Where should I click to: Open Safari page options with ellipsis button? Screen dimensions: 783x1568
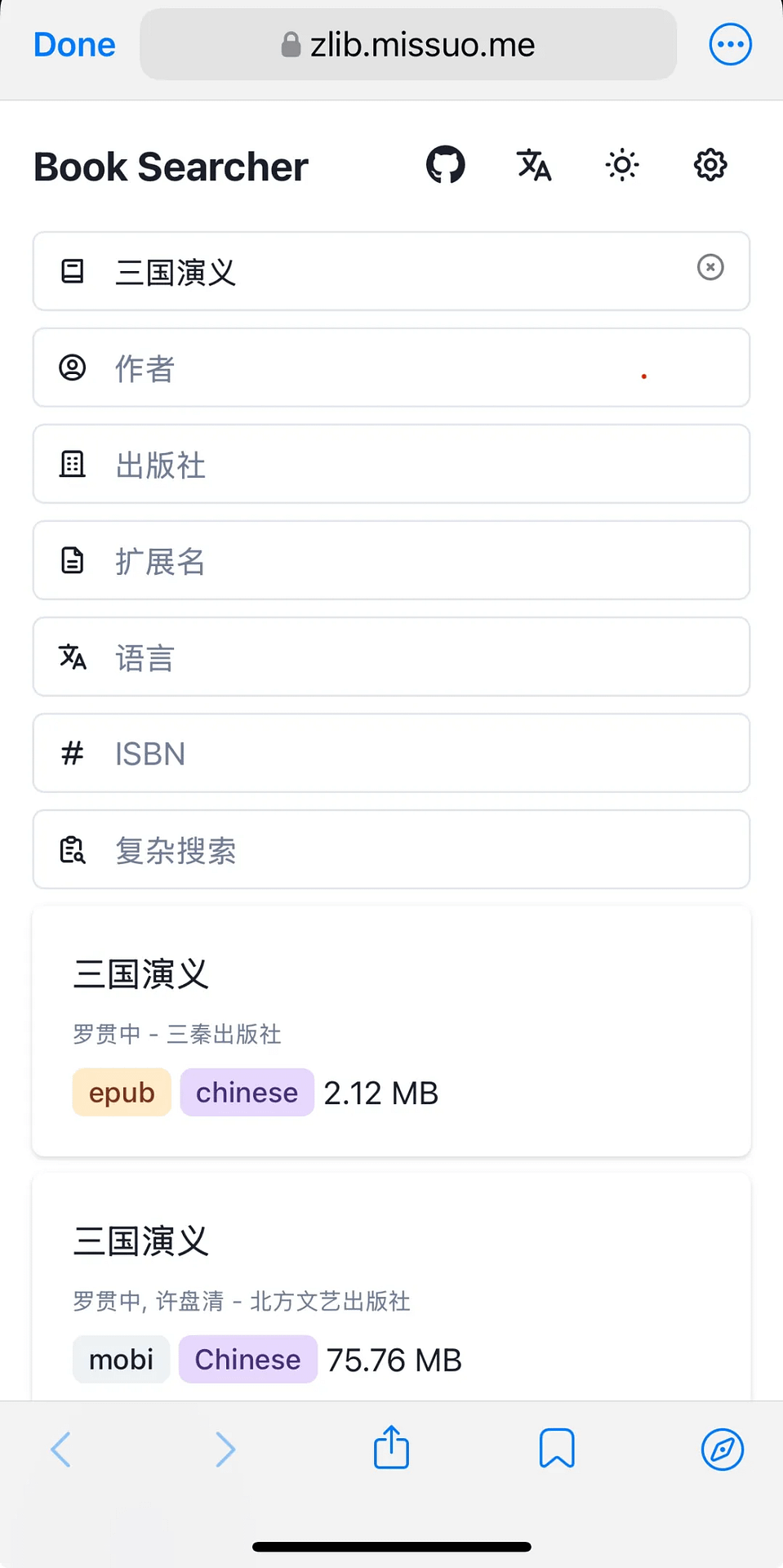(x=729, y=44)
